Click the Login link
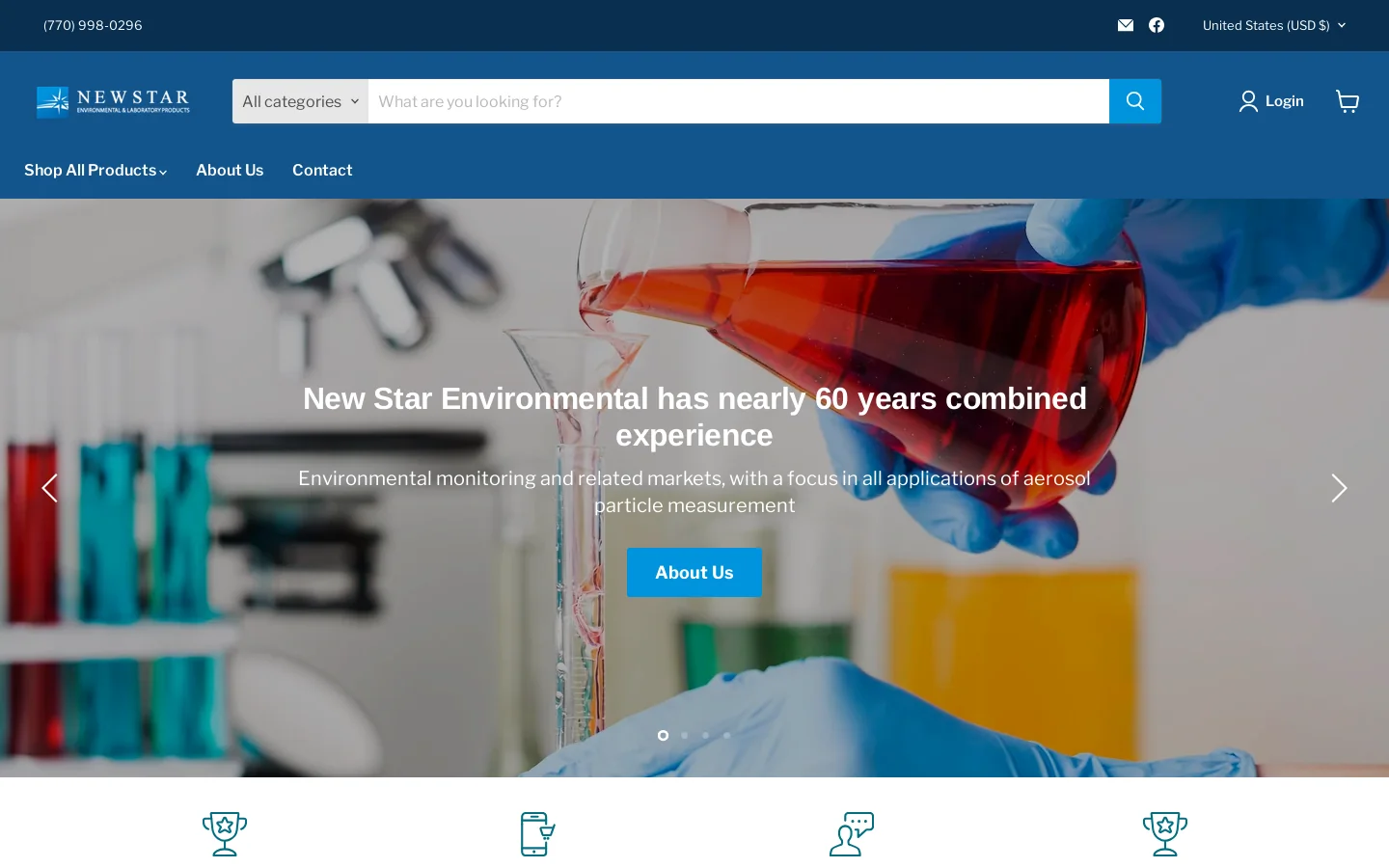1389x868 pixels. [1284, 101]
